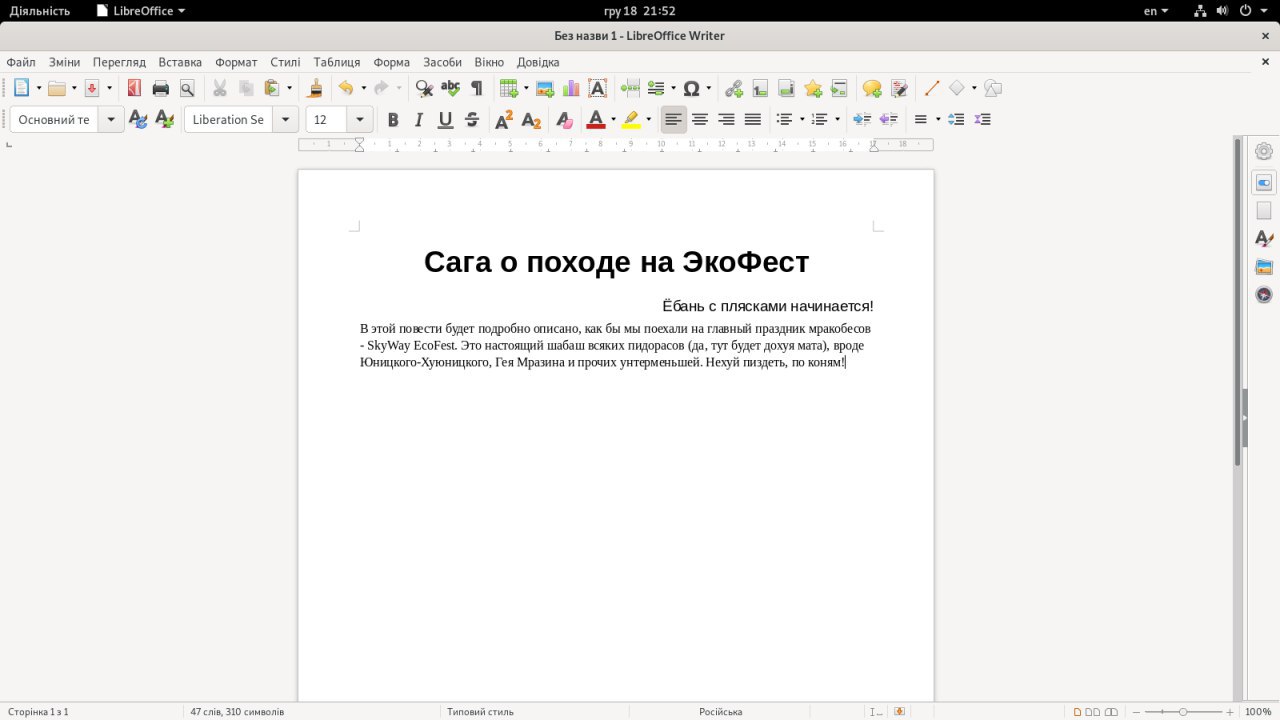The image size is (1280, 720).
Task: Toggle Superscript formatting
Action: pos(505,120)
